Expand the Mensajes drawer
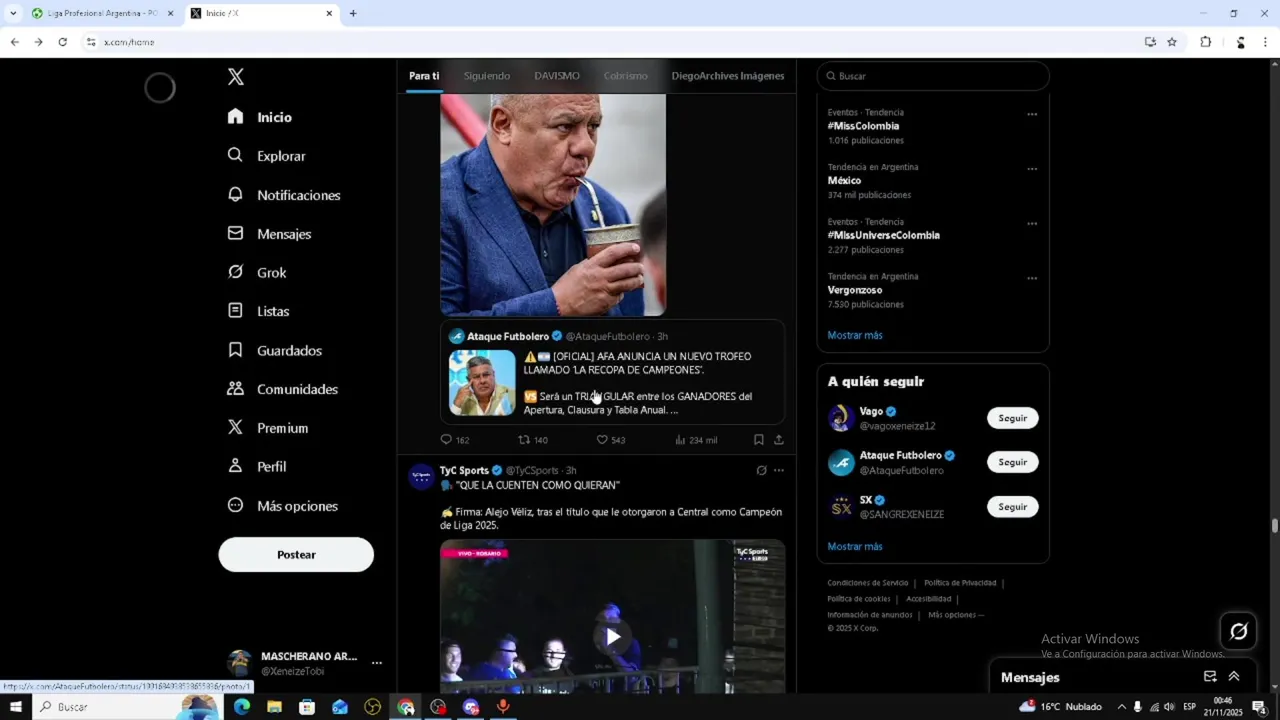 (x=1234, y=677)
